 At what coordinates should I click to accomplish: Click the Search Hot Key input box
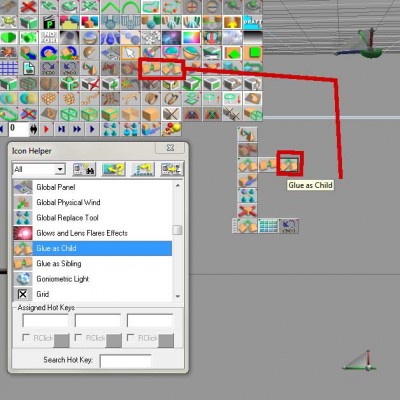125,361
